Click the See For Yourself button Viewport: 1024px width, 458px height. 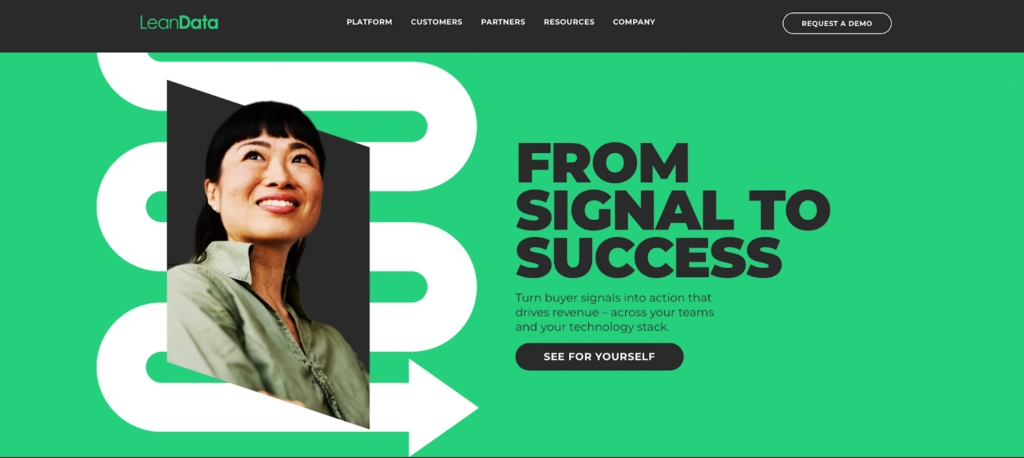[599, 357]
